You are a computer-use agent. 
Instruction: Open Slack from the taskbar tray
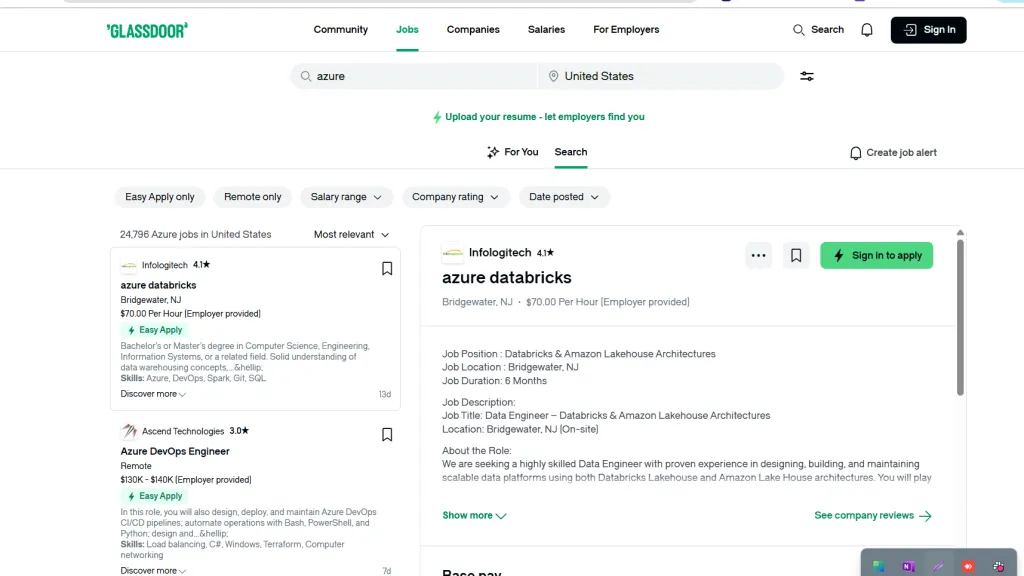pos(999,566)
